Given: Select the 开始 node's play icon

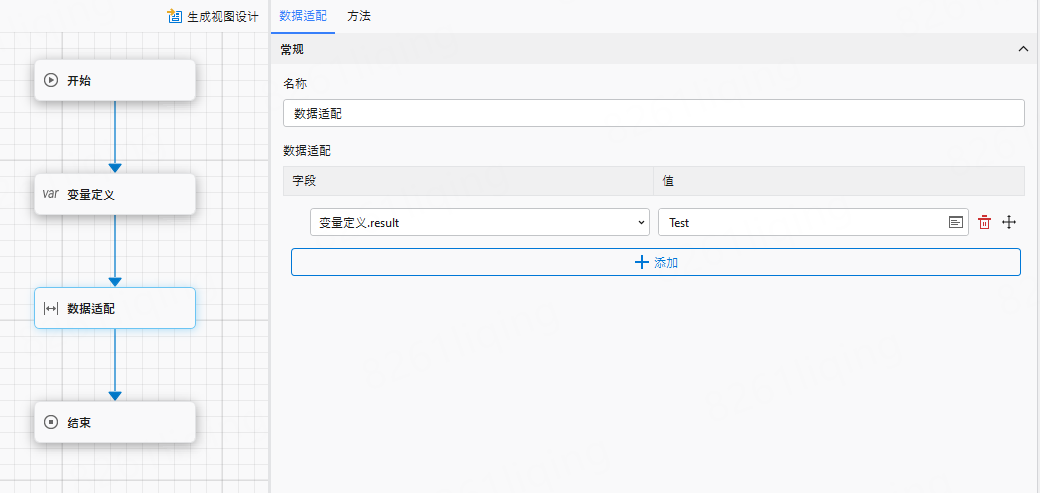Looking at the screenshot, I should point(51,80).
